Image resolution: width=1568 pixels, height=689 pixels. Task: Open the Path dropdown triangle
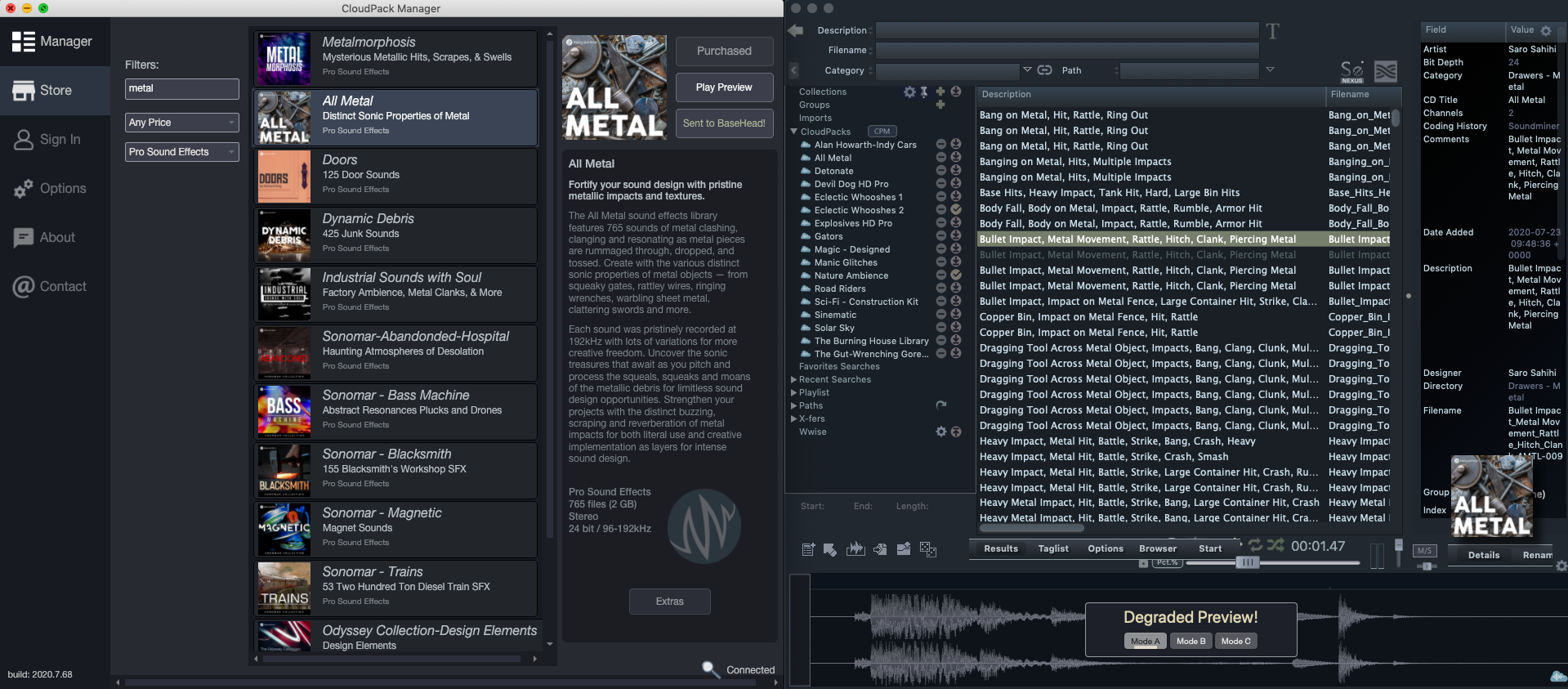[x=1270, y=69]
